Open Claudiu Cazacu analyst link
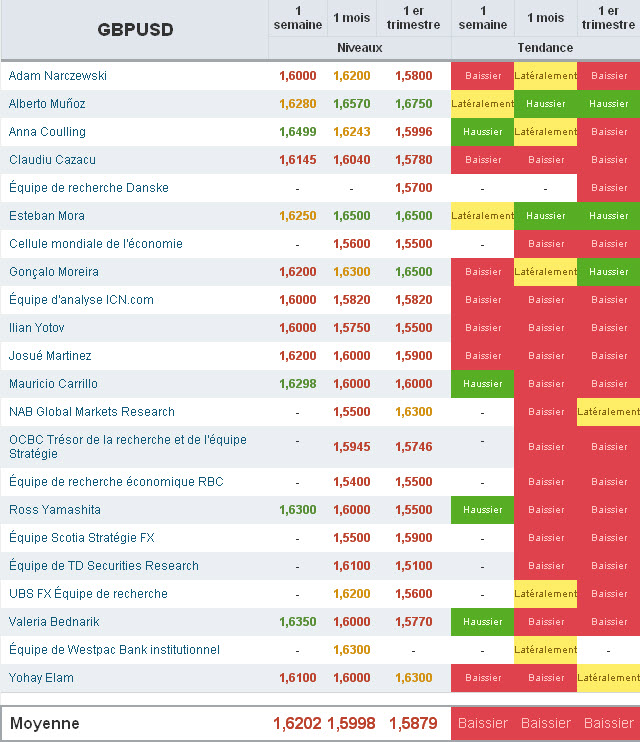The image size is (640, 742). point(53,159)
